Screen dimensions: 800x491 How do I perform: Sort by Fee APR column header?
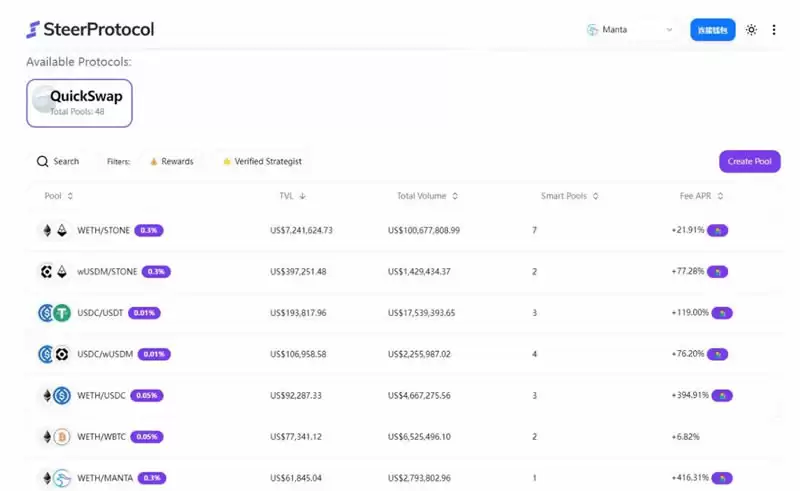(x=701, y=196)
